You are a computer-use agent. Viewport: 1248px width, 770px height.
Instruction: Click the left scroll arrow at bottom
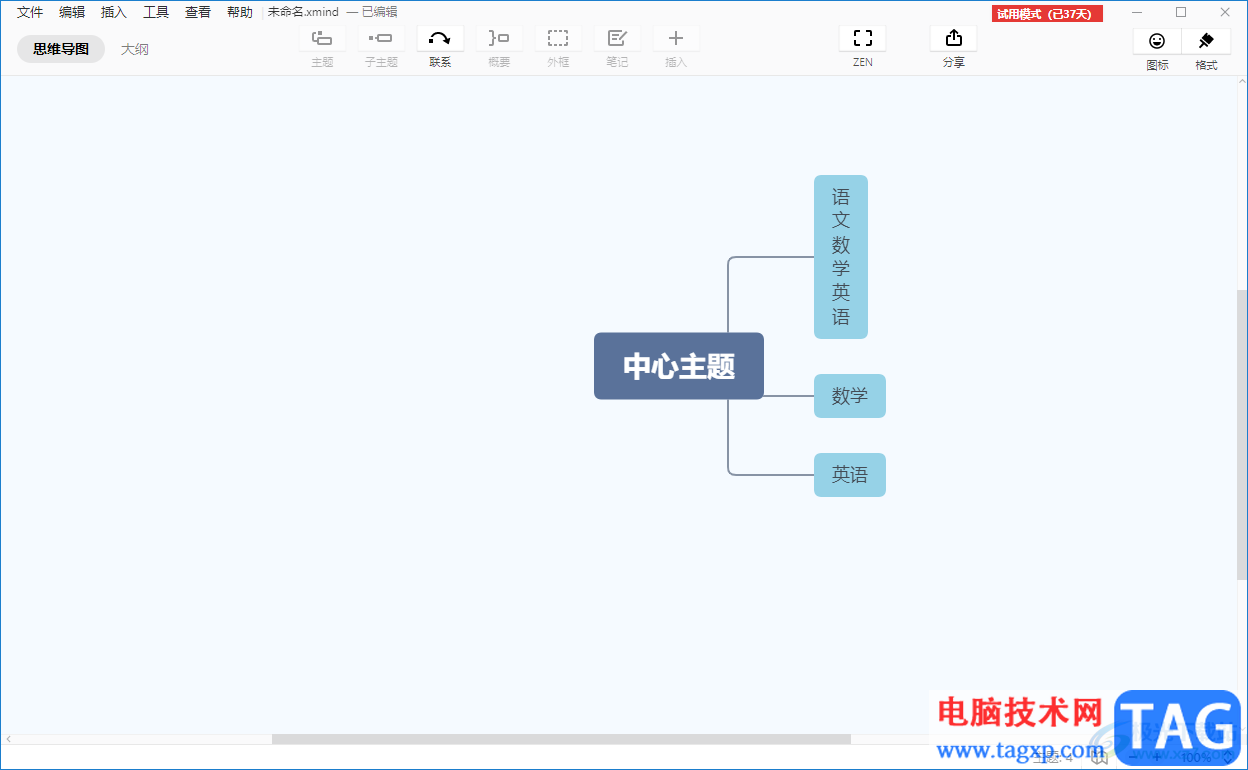pyautogui.click(x=8, y=739)
